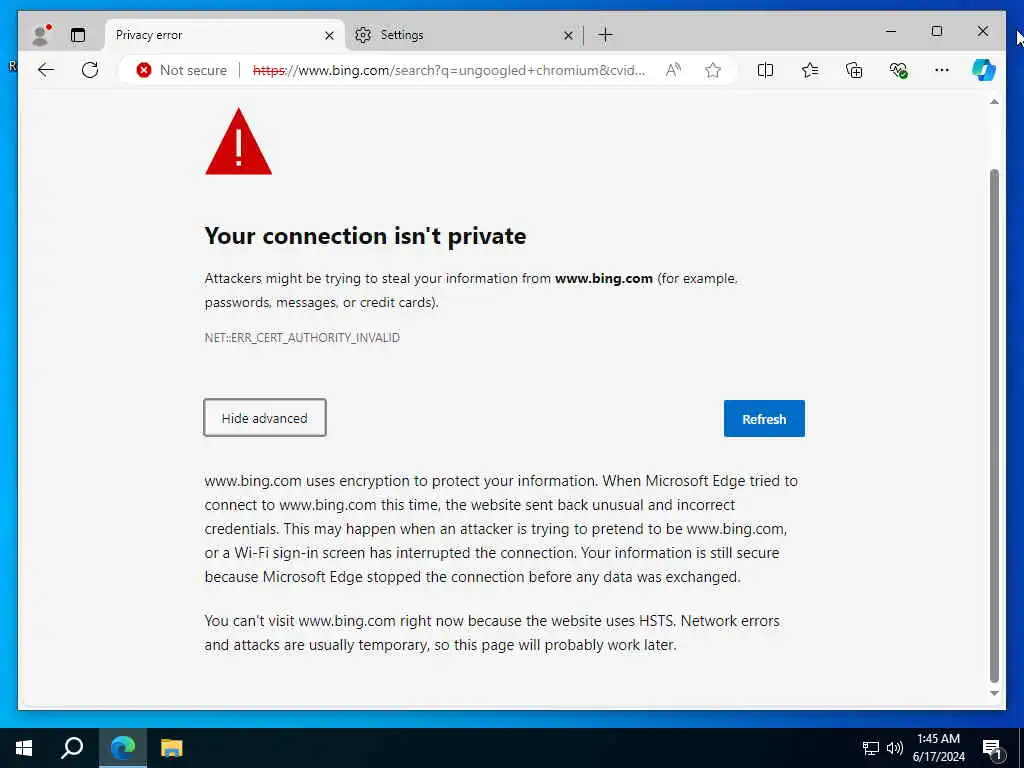Close the Settings tab
Screen dimensions: 1024x768
[568, 35]
